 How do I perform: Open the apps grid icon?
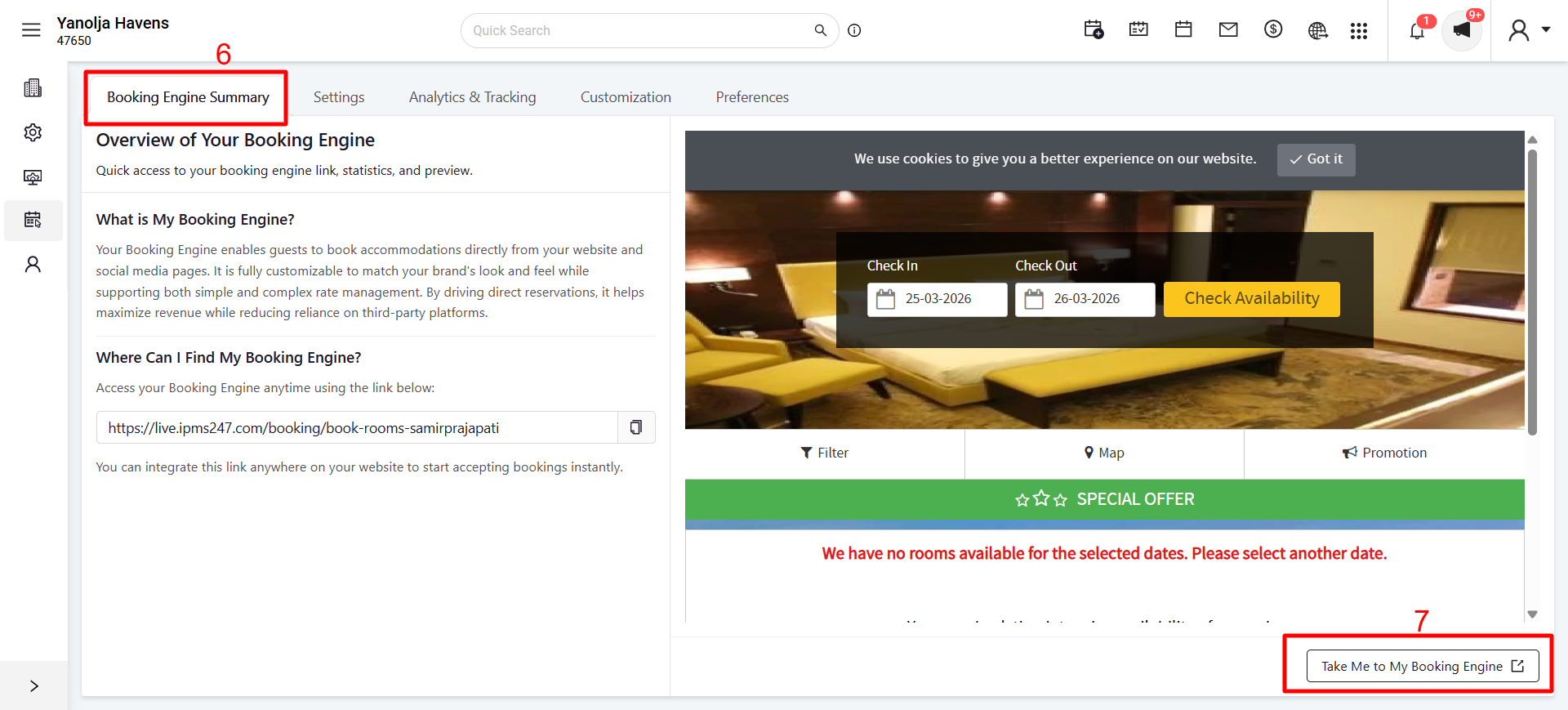1359,30
